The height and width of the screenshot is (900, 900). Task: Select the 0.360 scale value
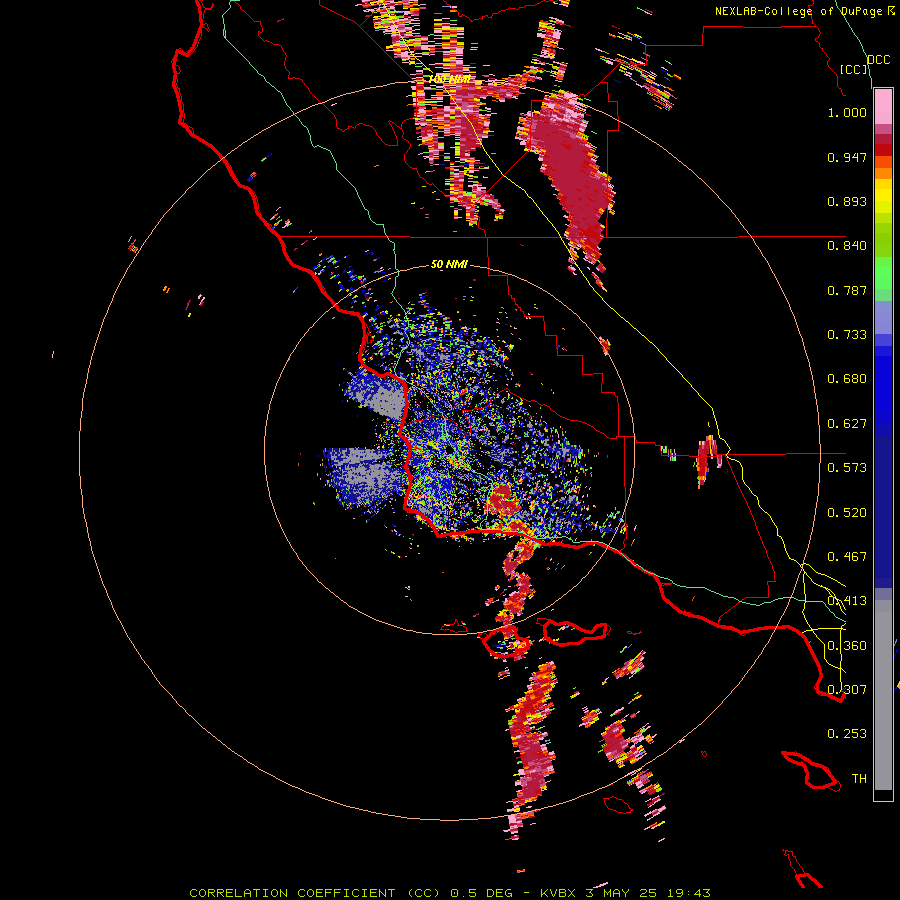coord(847,646)
